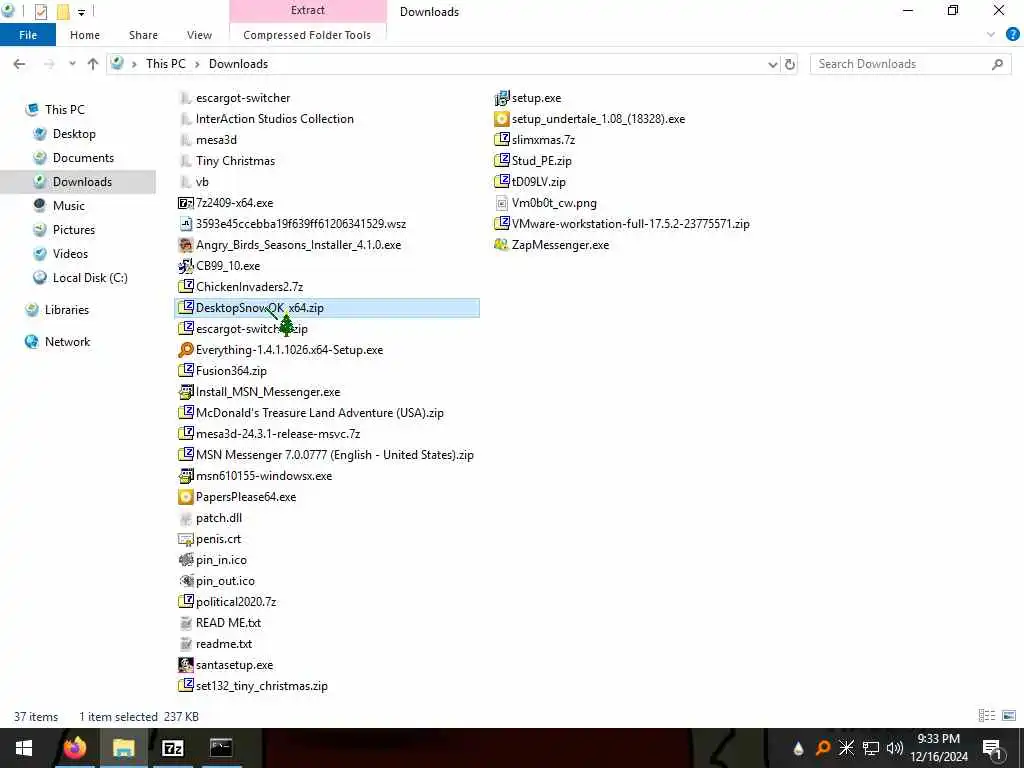The height and width of the screenshot is (768, 1024).
Task: Open the Windows Start menu
Action: (x=24, y=748)
